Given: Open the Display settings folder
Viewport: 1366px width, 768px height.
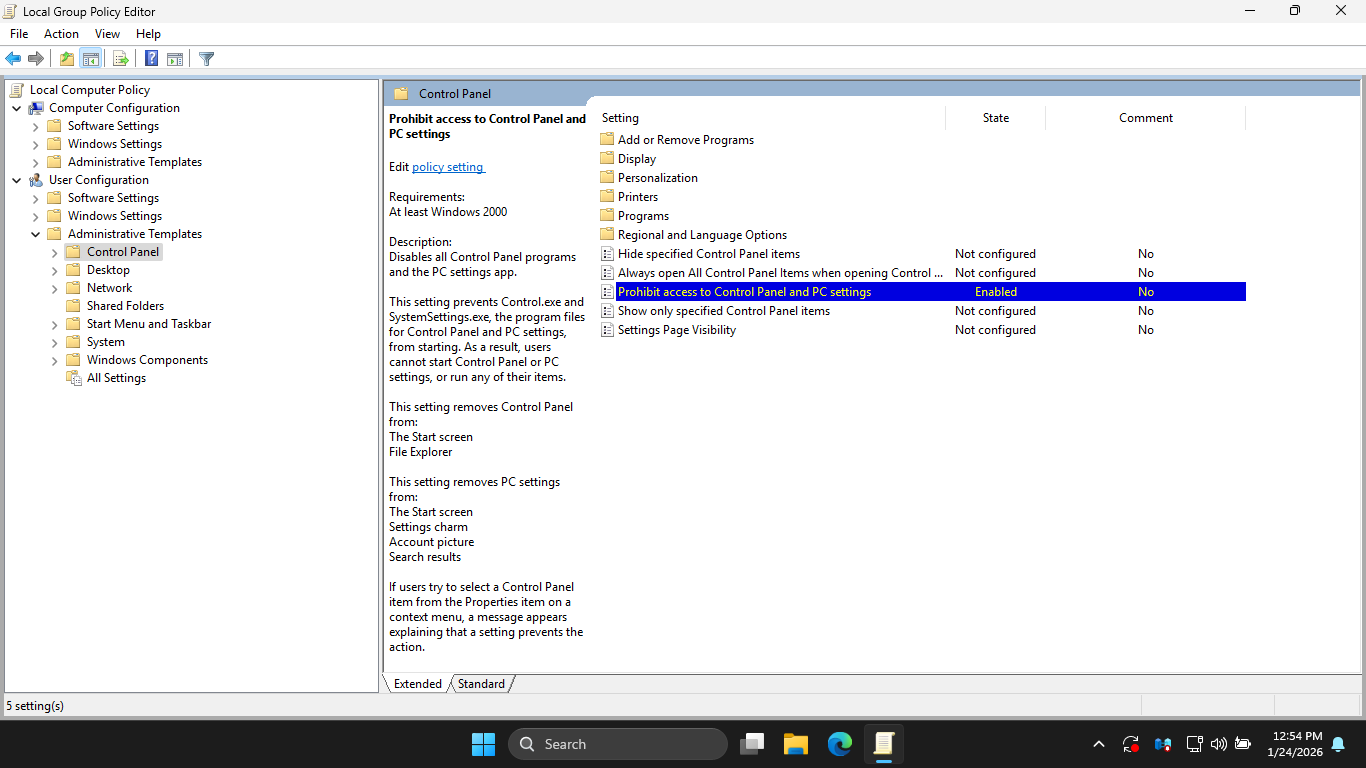Looking at the screenshot, I should tap(636, 159).
